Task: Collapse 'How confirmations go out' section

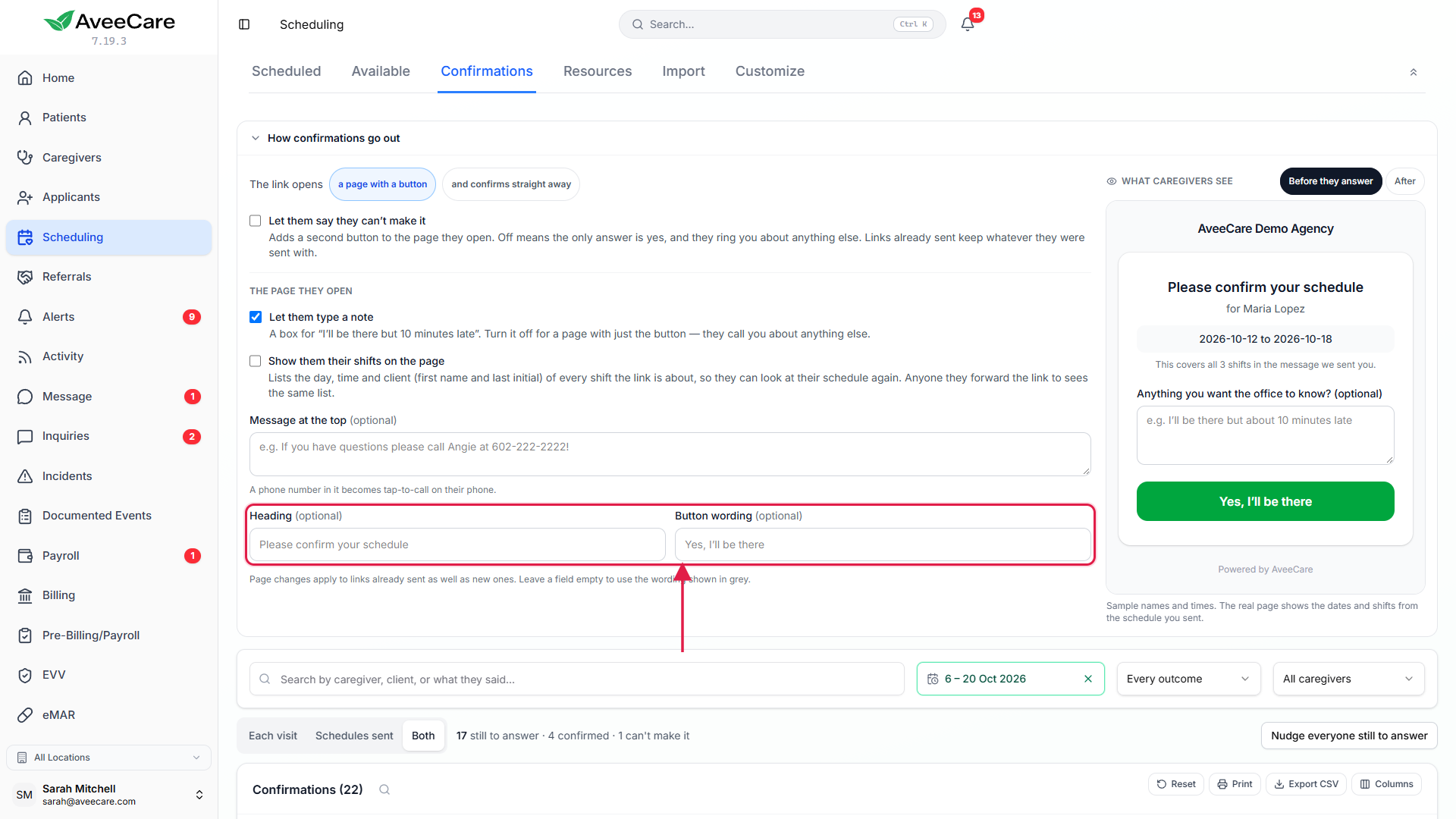Action: pos(256,138)
